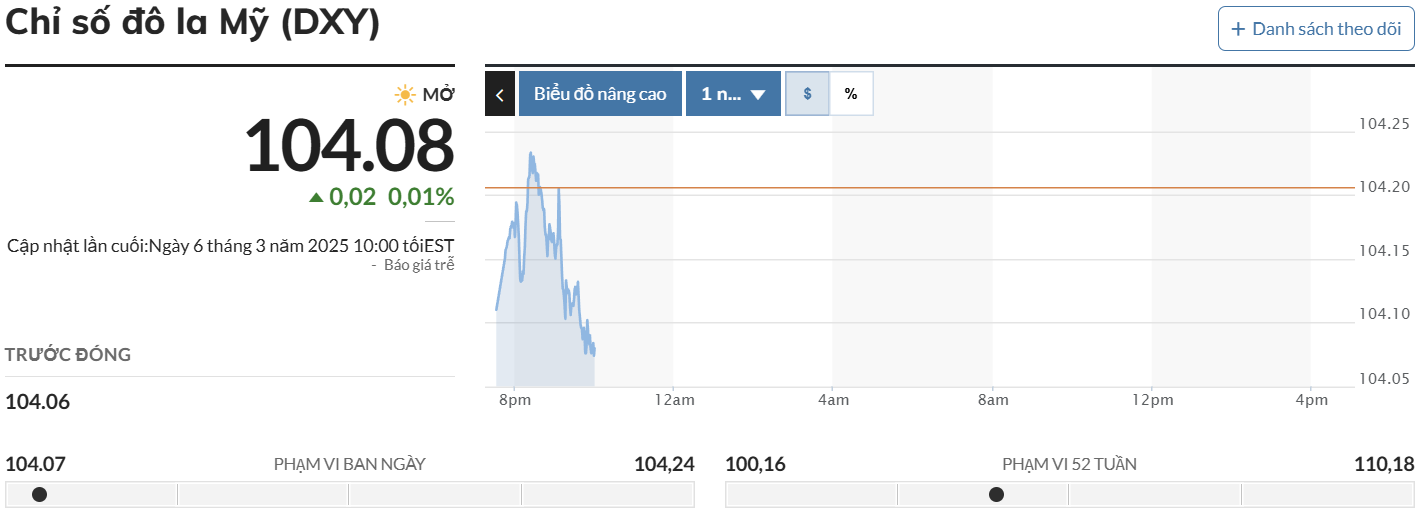Click the Chỉ số đô la Mỹ (DXY) heading
This screenshot has height=517, width=1421.
point(193,24)
